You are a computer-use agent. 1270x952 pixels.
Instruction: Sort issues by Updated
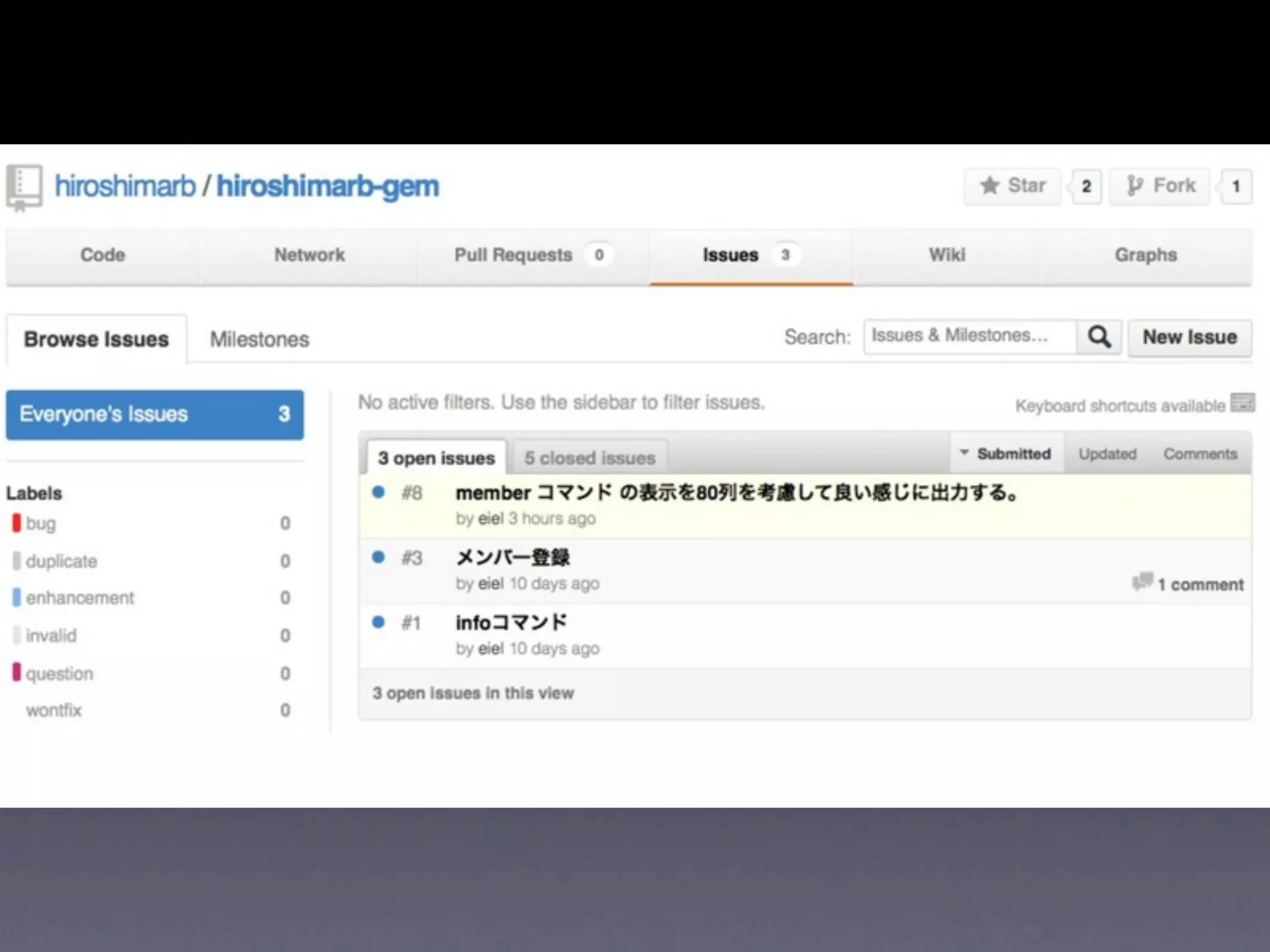pos(1107,454)
